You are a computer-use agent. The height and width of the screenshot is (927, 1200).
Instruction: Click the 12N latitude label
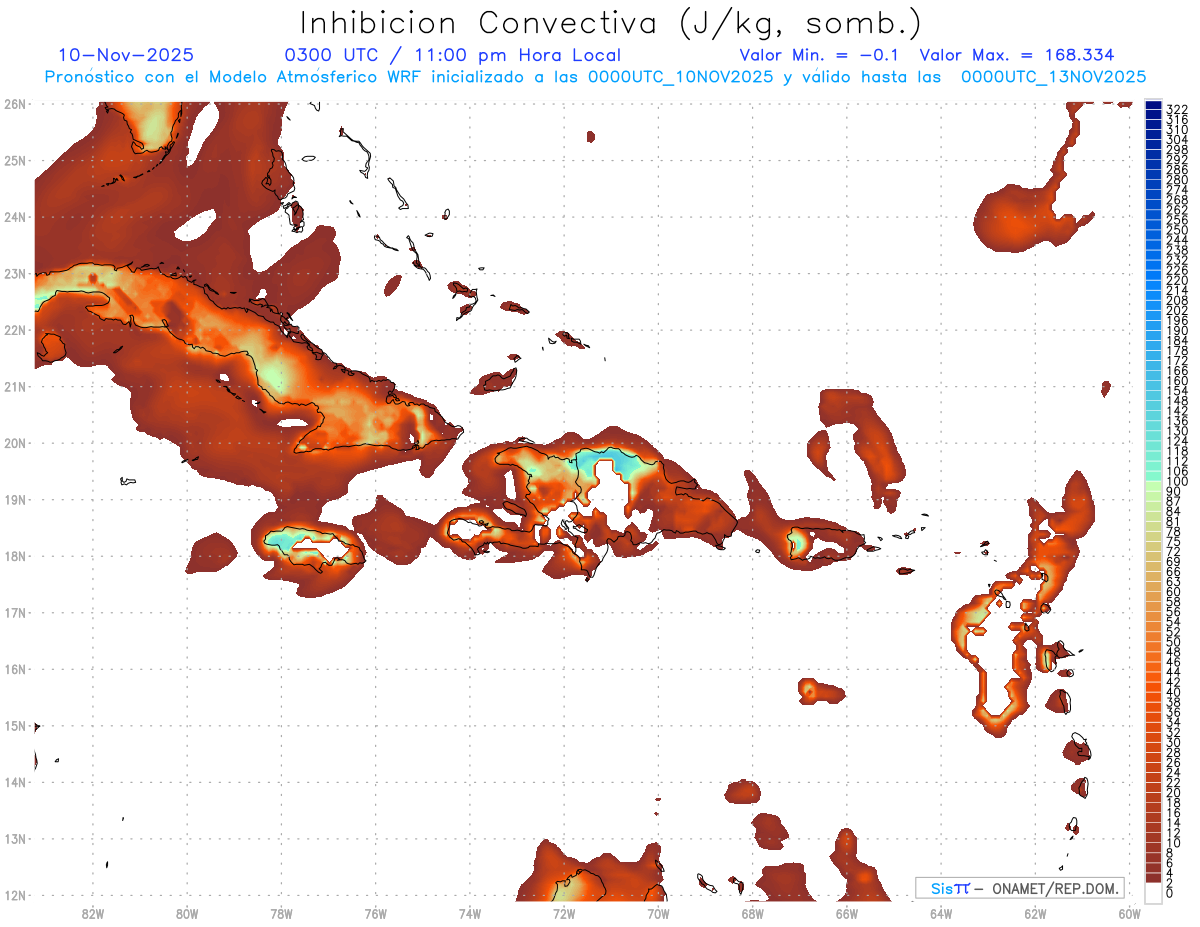point(14,895)
